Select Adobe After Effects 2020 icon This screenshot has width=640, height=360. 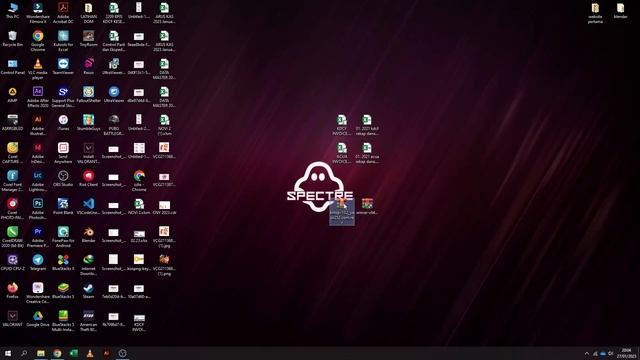[38, 96]
